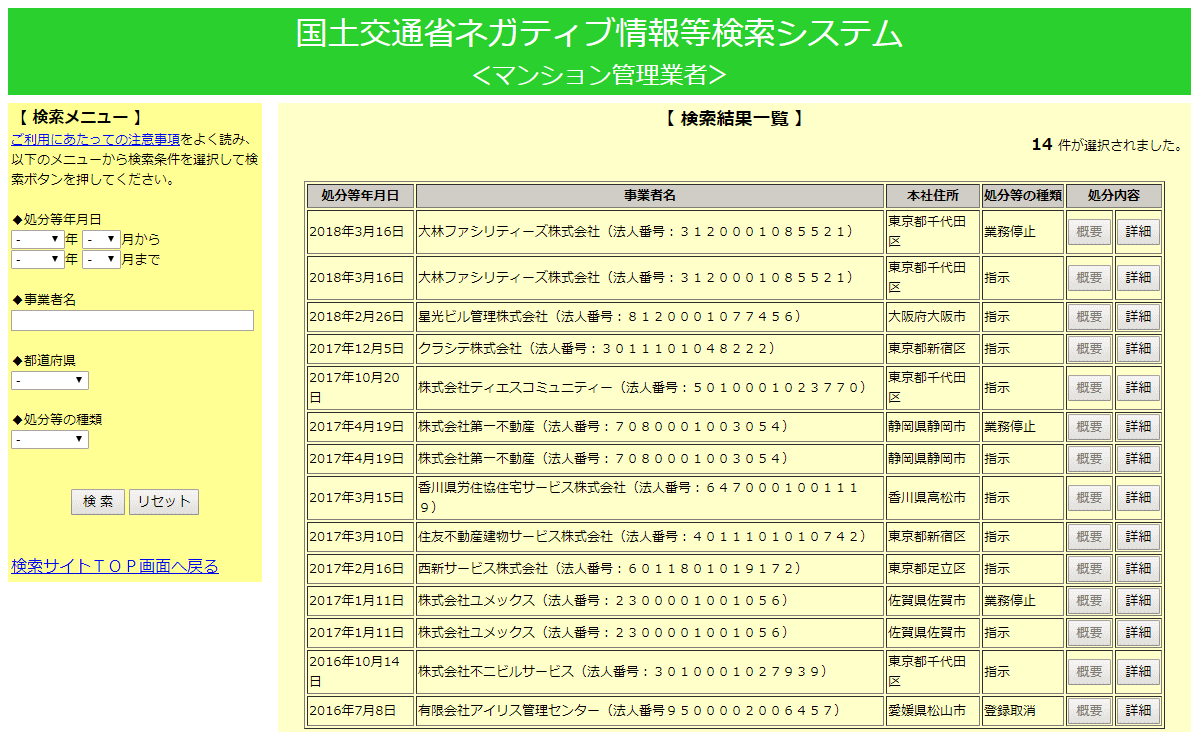This screenshot has width=1195, height=740.
Task: Open 詳細 for 有限会社アイリス管理センター row
Action: tap(1139, 710)
